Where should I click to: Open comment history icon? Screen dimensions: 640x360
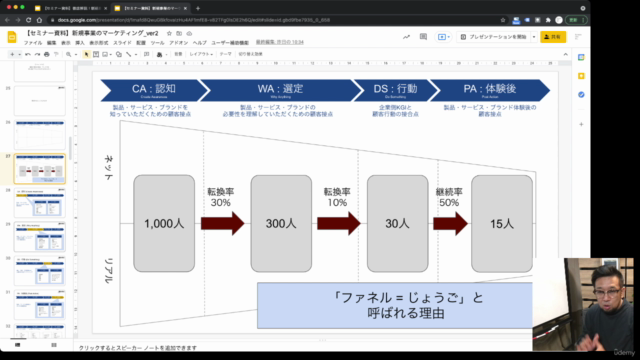click(x=423, y=37)
